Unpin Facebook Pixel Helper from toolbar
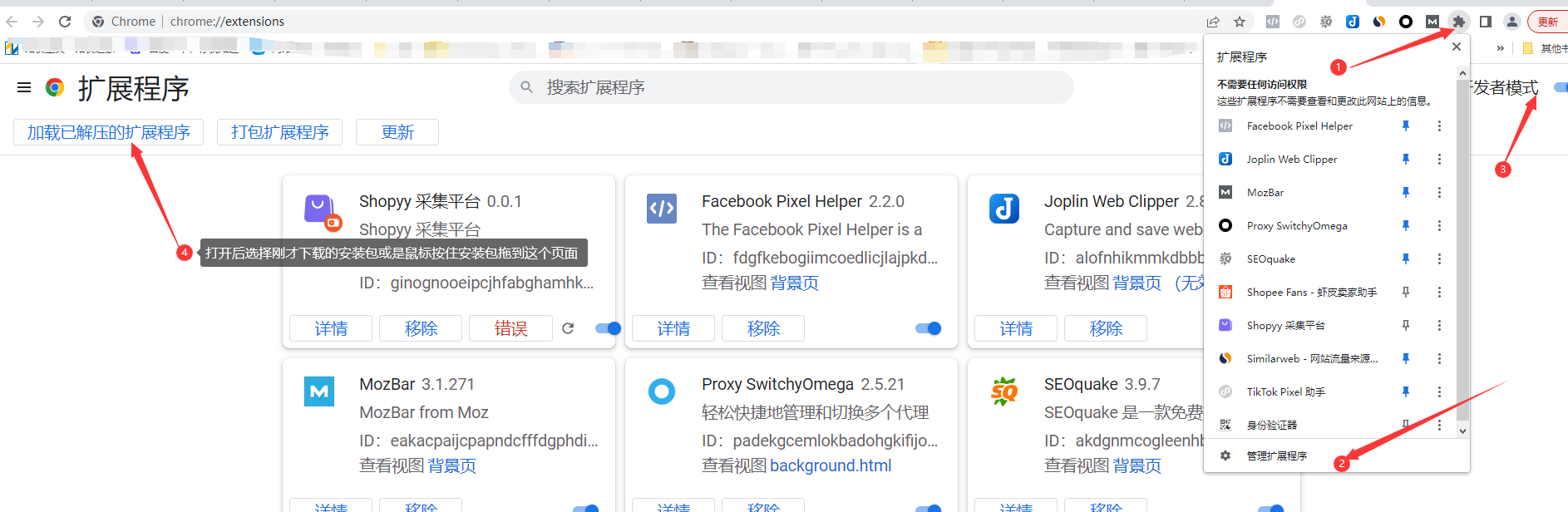The height and width of the screenshot is (512, 1568). pyautogui.click(x=1406, y=126)
